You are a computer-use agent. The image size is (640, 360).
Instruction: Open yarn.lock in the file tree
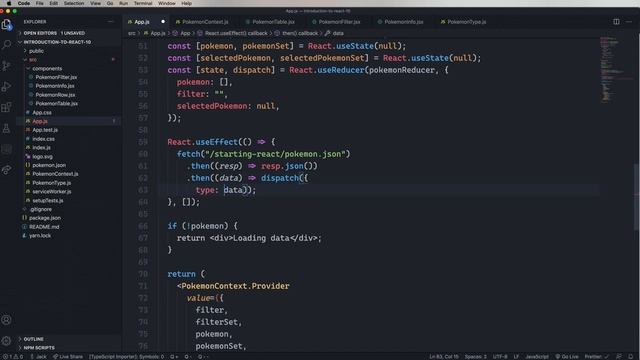[x=40, y=236]
